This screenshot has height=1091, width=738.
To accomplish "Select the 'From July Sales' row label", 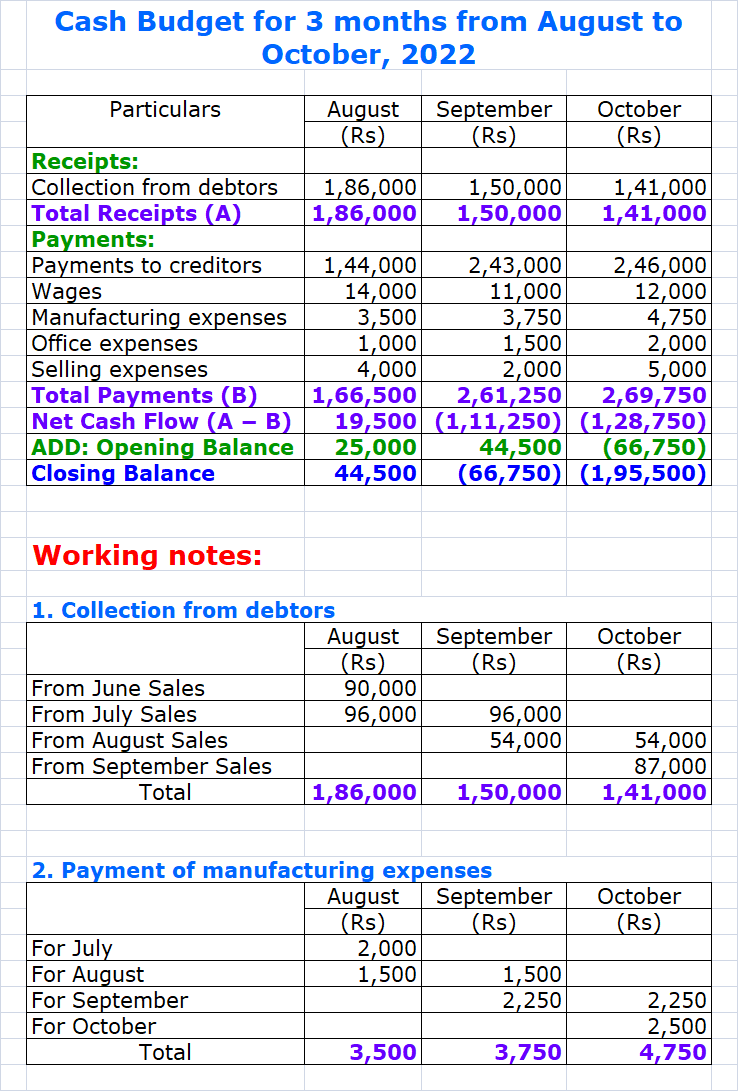I will click(114, 715).
